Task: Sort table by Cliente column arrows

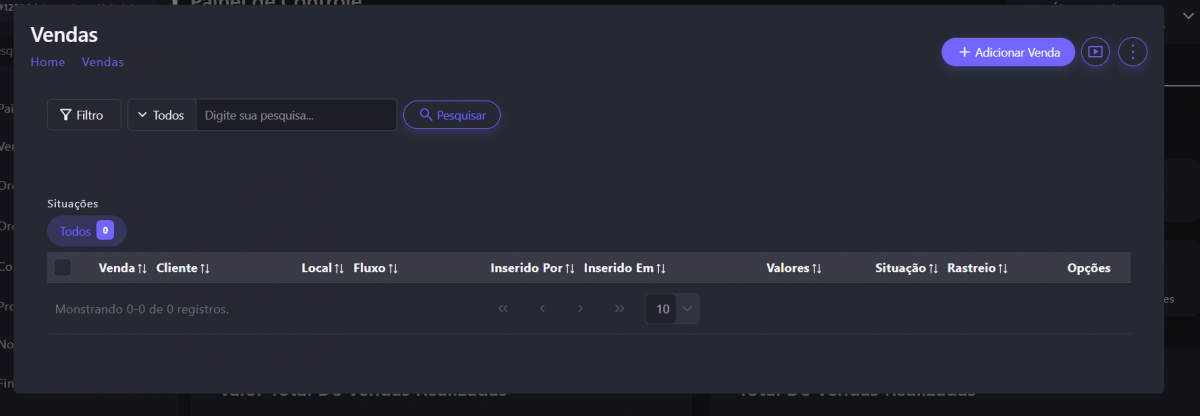Action: 205,269
